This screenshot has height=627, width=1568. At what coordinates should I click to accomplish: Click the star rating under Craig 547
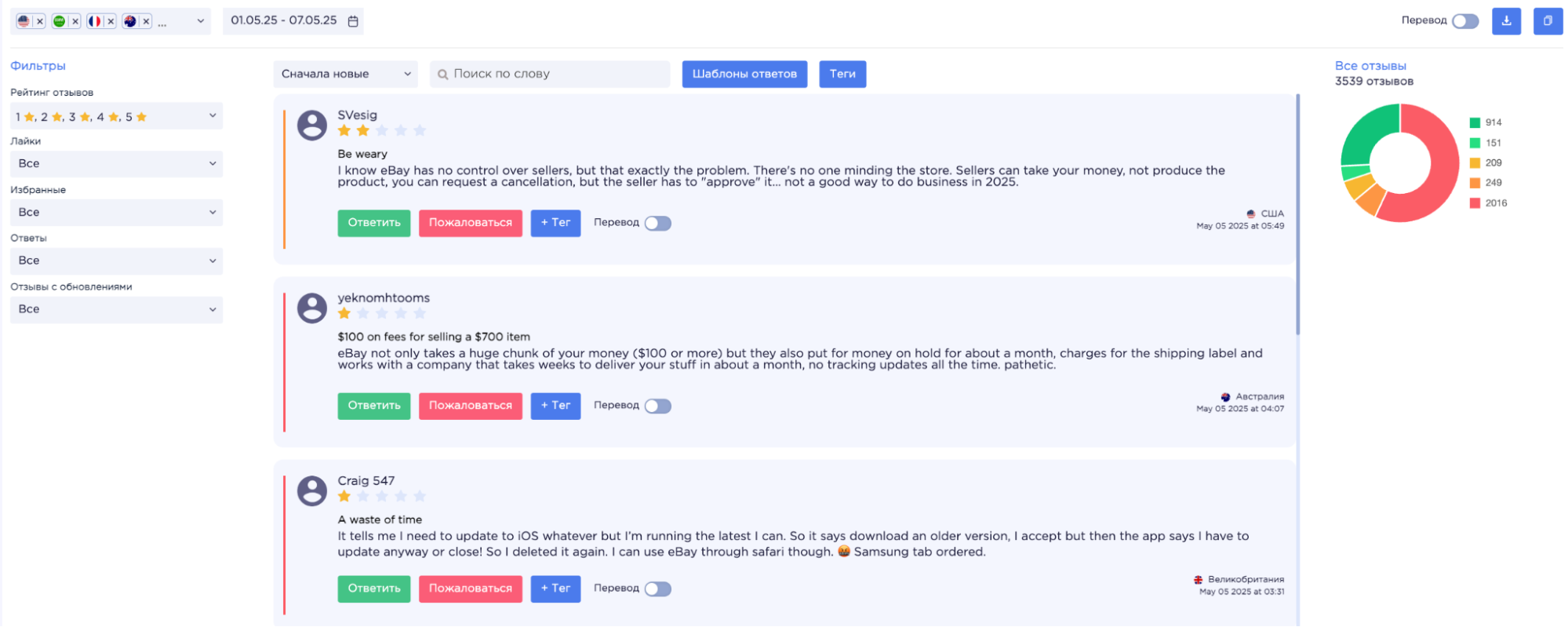pos(382,497)
